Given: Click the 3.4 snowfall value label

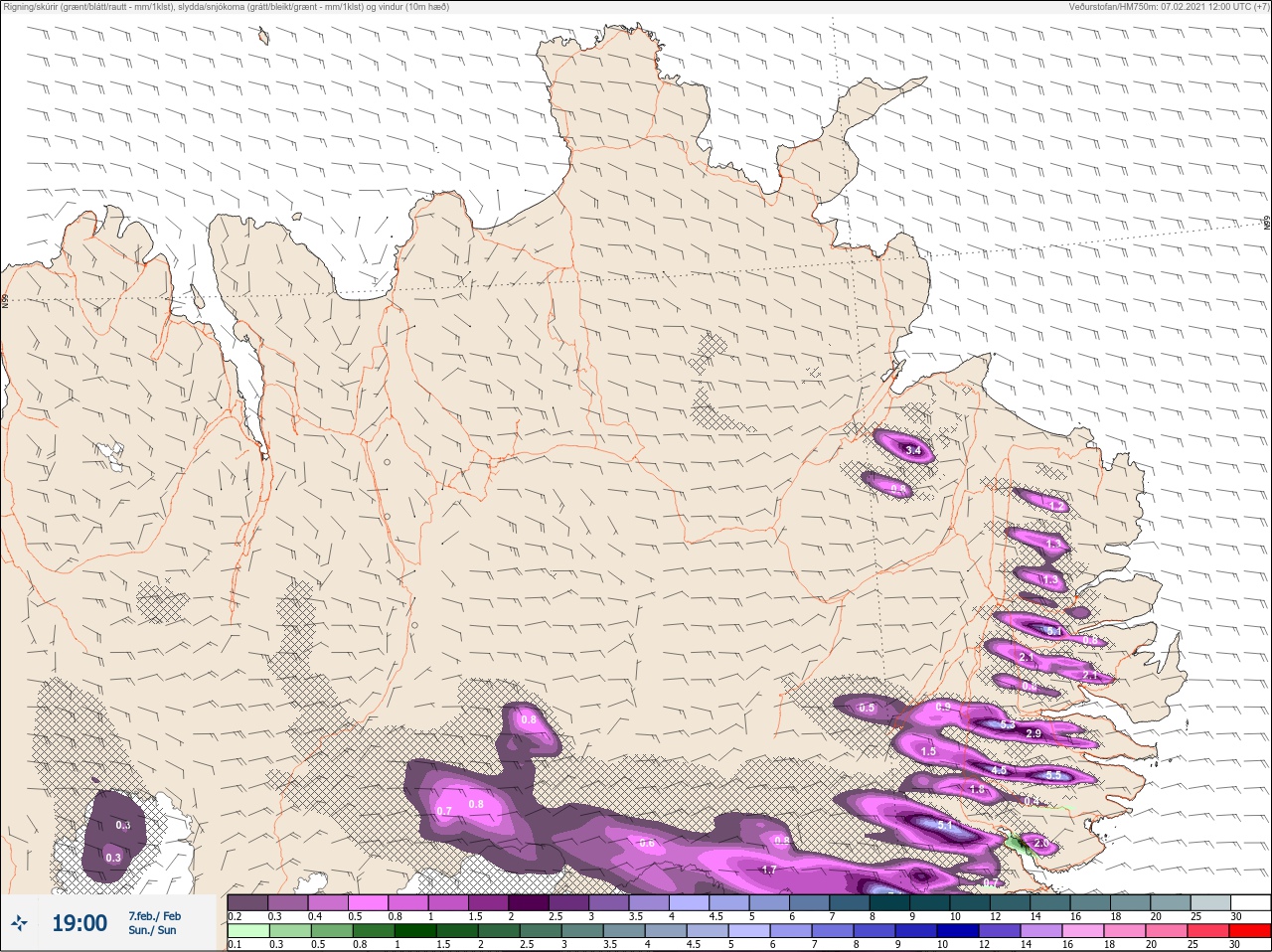Looking at the screenshot, I should (914, 450).
